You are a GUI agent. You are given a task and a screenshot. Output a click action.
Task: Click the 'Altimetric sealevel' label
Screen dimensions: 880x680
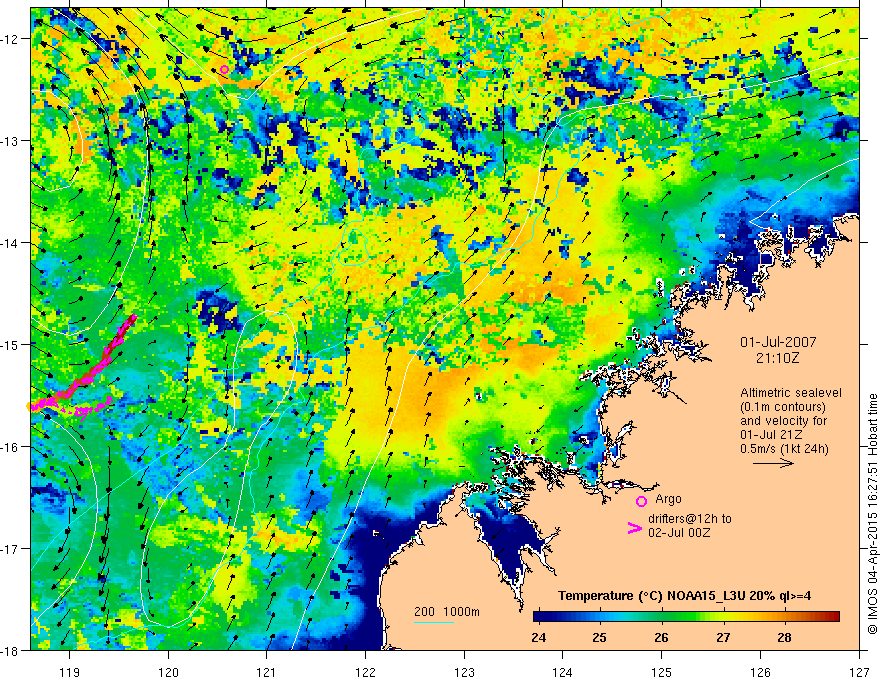click(x=791, y=393)
